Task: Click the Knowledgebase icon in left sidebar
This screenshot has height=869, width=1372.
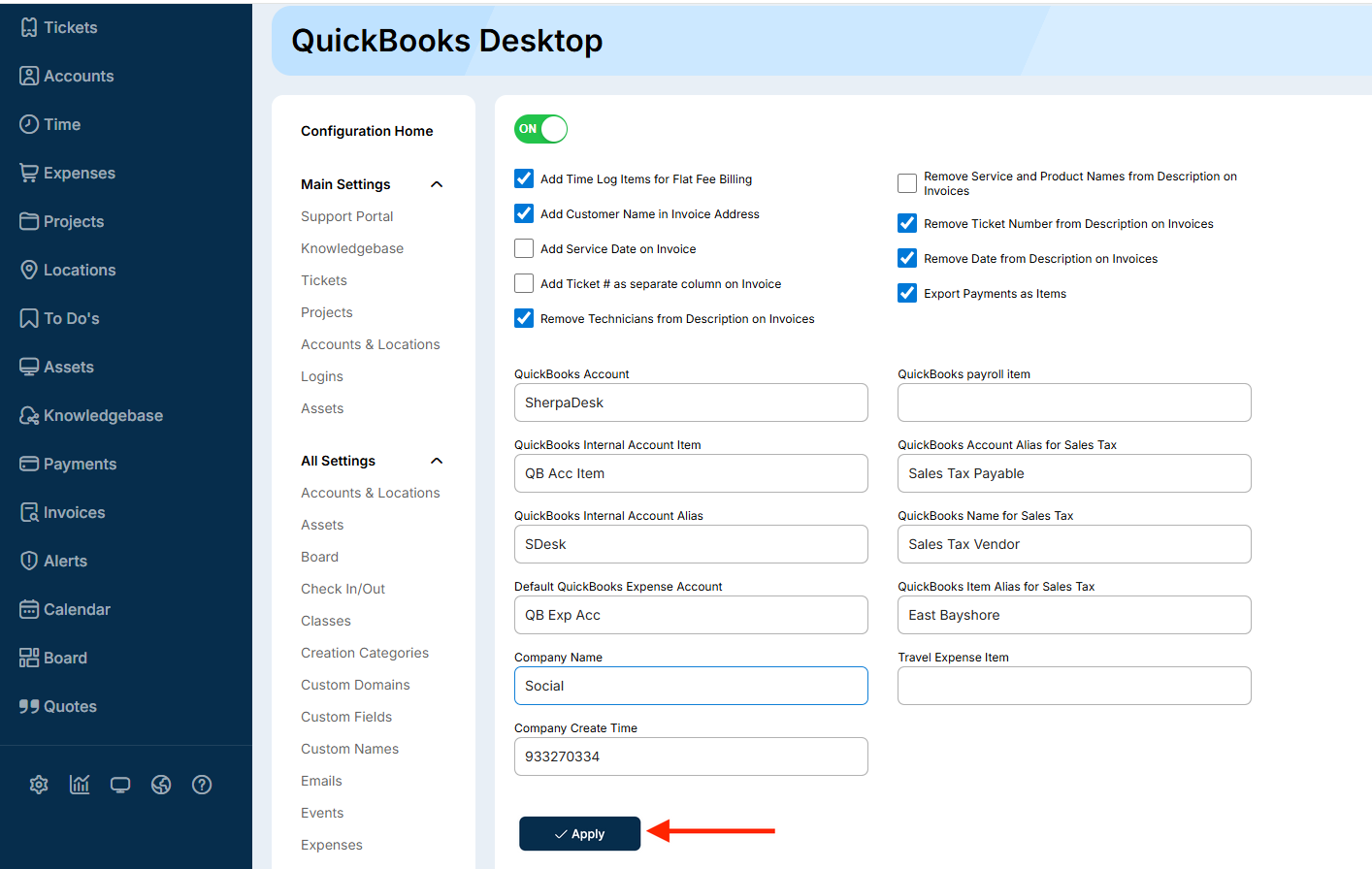Action: (29, 415)
